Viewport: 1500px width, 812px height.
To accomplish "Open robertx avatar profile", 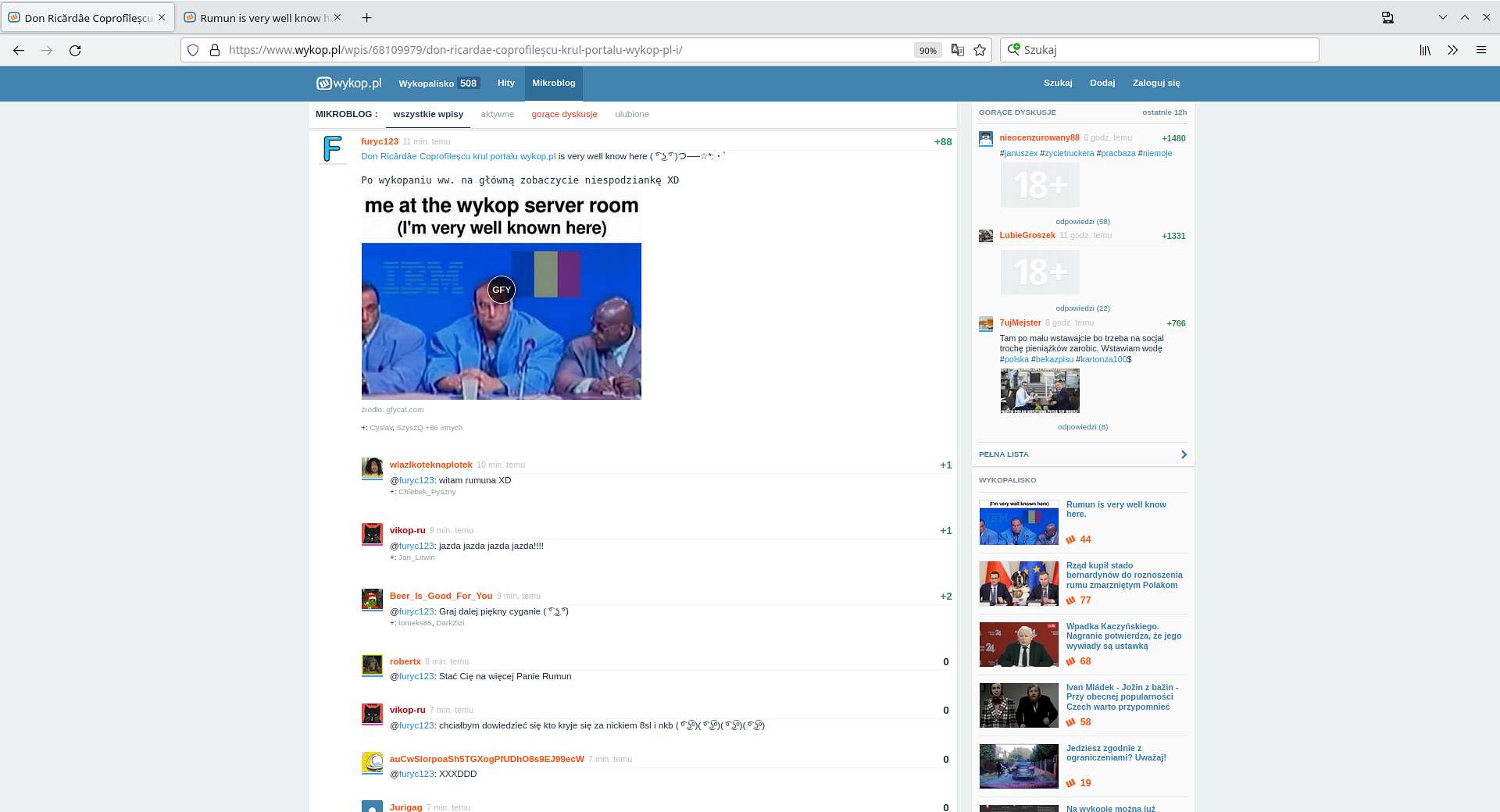I will pyautogui.click(x=372, y=664).
